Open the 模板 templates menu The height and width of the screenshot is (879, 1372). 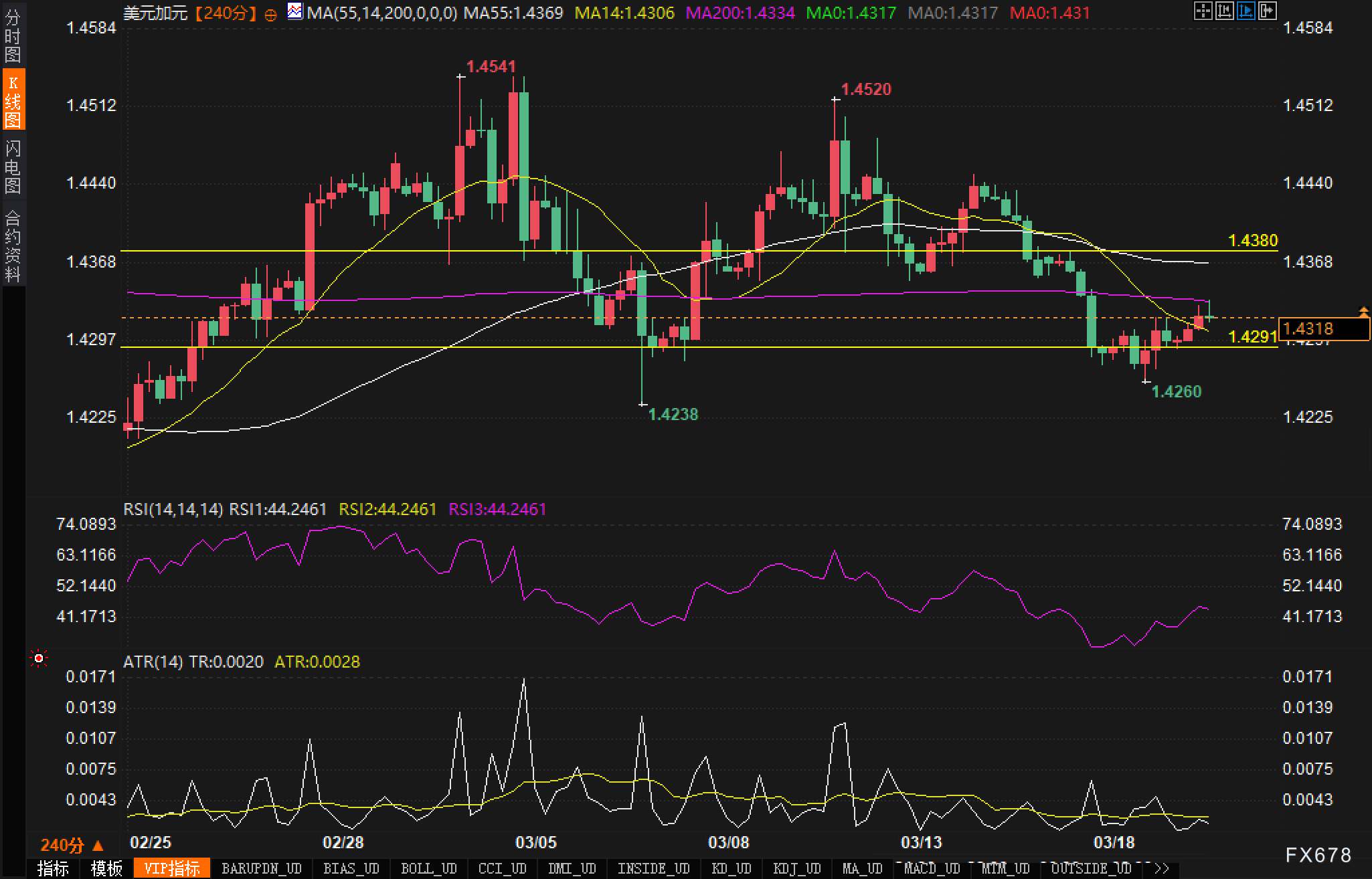pos(106,868)
